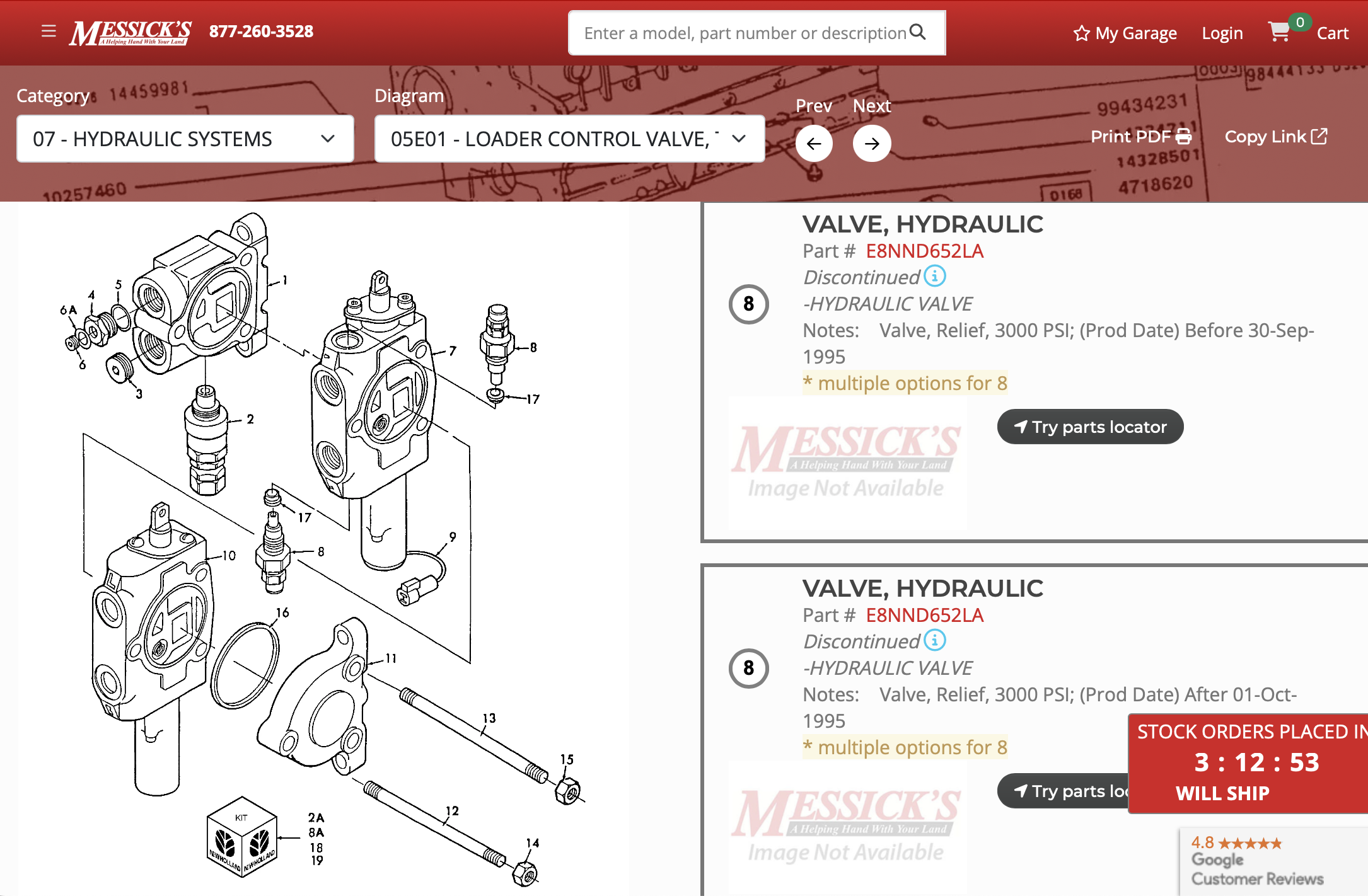Click second card's image-not-available thumbnail
Screen dimensions: 1368x896
coord(847,827)
